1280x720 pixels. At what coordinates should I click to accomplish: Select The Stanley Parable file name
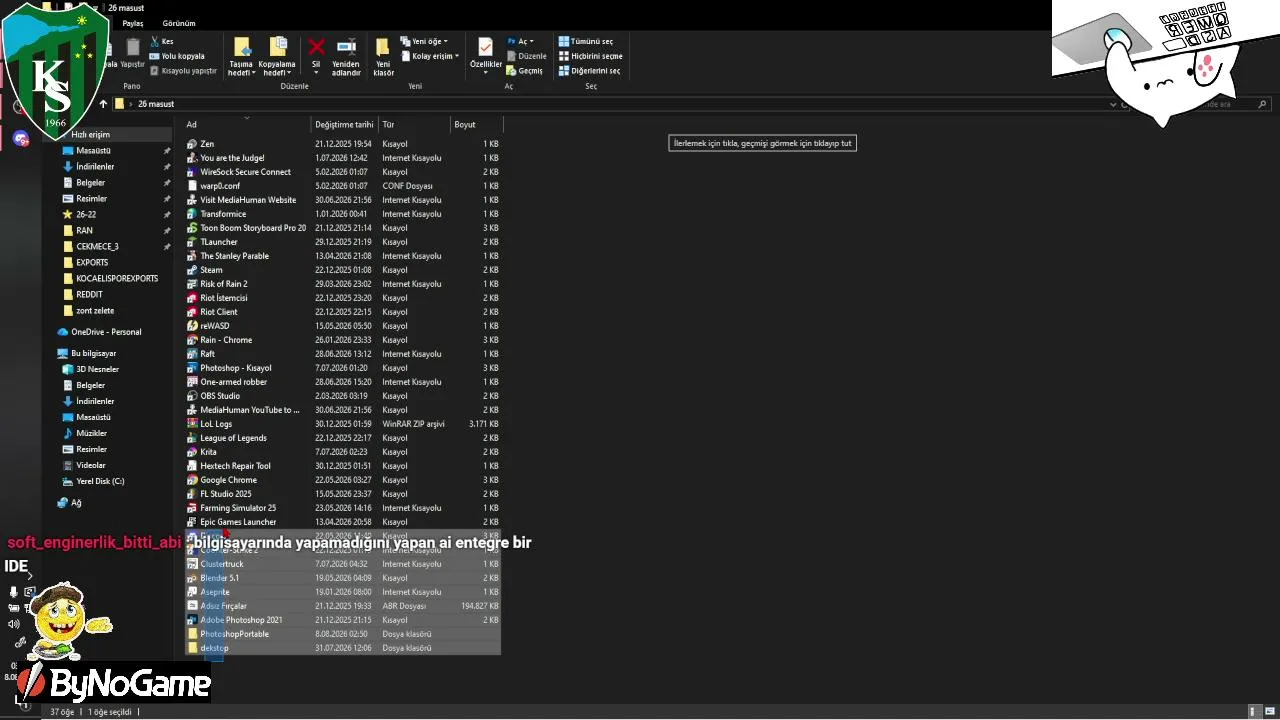(234, 256)
